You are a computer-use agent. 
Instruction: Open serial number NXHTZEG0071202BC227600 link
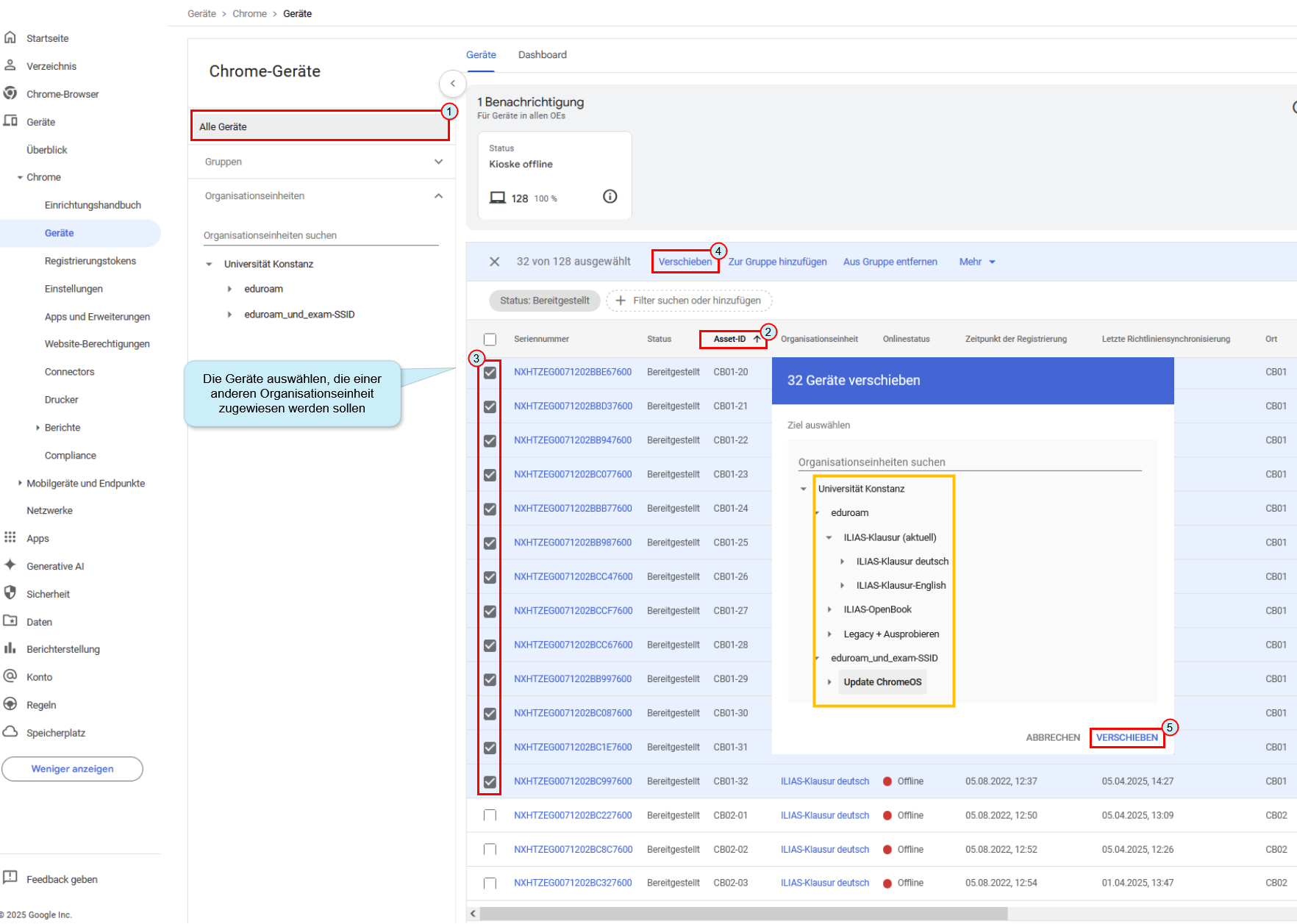click(x=573, y=815)
